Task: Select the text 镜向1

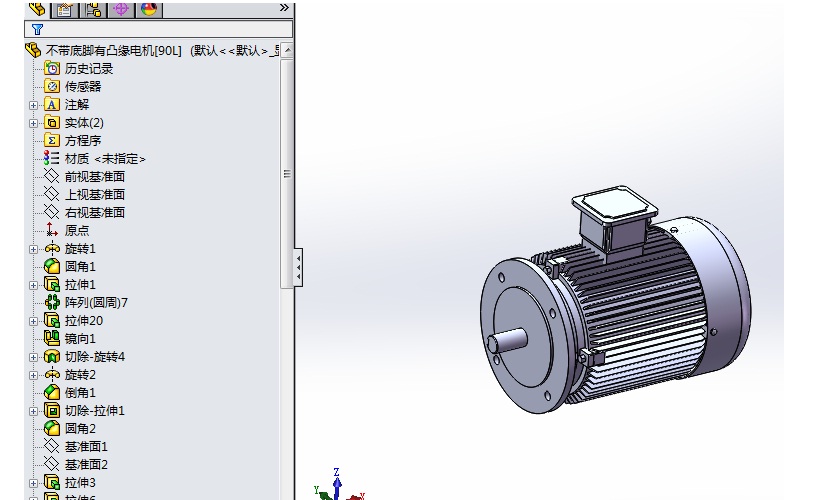Action: (80, 339)
